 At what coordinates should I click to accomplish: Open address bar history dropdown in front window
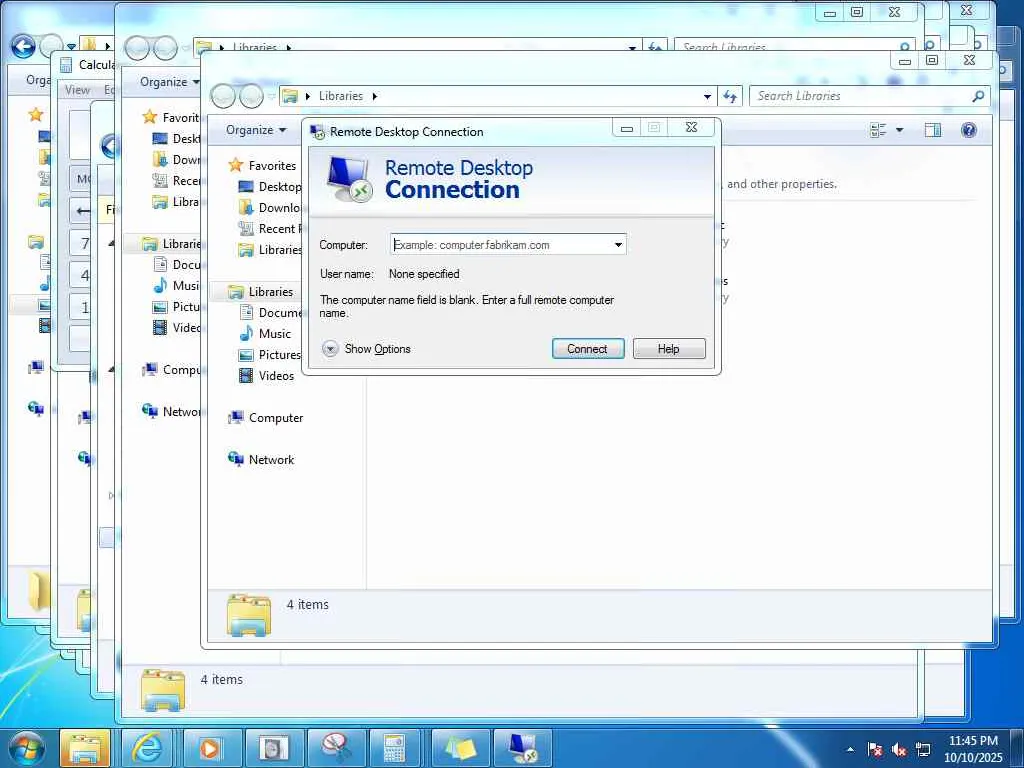click(x=707, y=97)
